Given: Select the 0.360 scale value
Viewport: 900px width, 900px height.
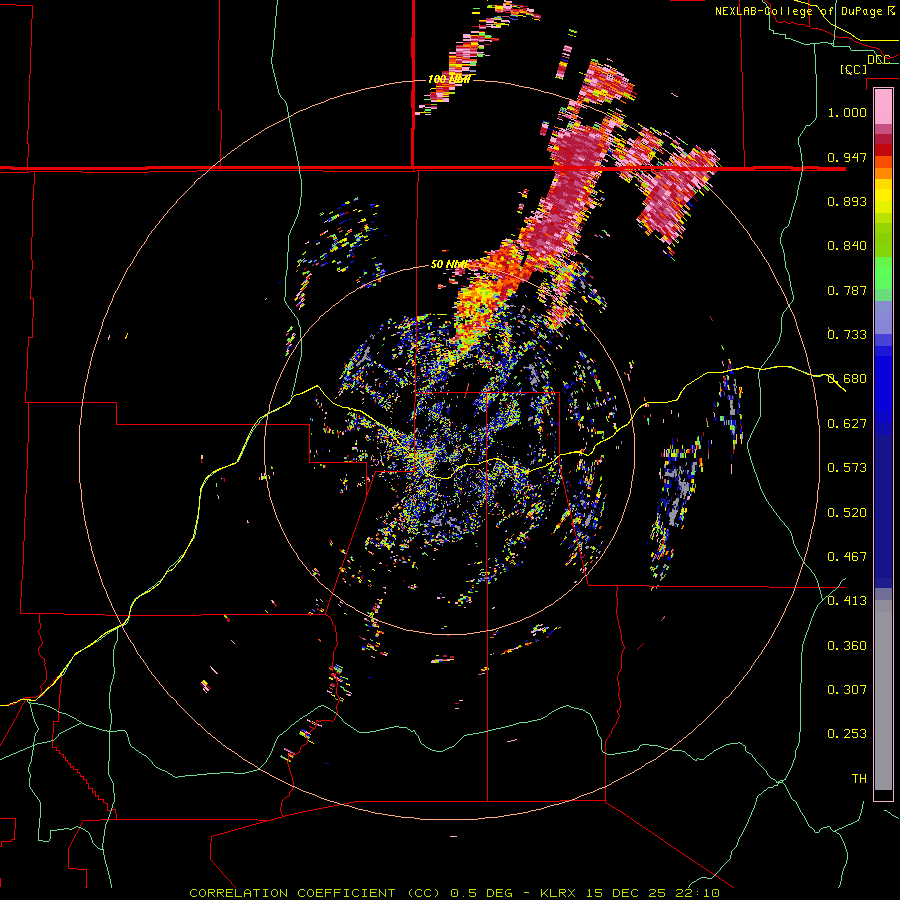Looking at the screenshot, I should click(x=847, y=646).
